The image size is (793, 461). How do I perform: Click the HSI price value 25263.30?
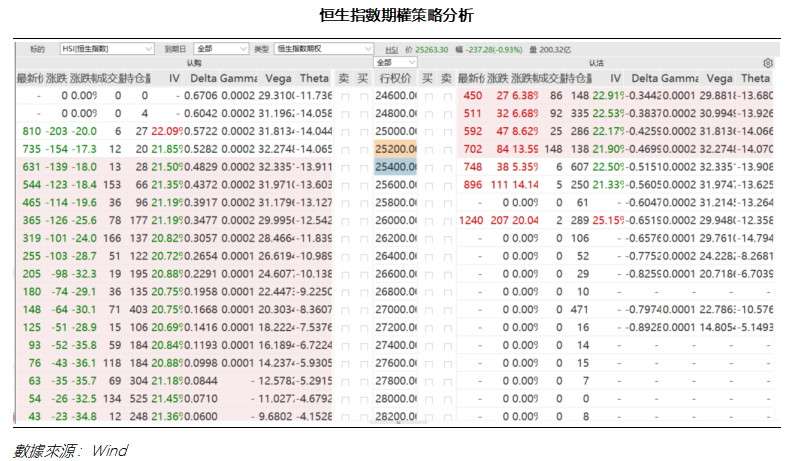(x=431, y=50)
